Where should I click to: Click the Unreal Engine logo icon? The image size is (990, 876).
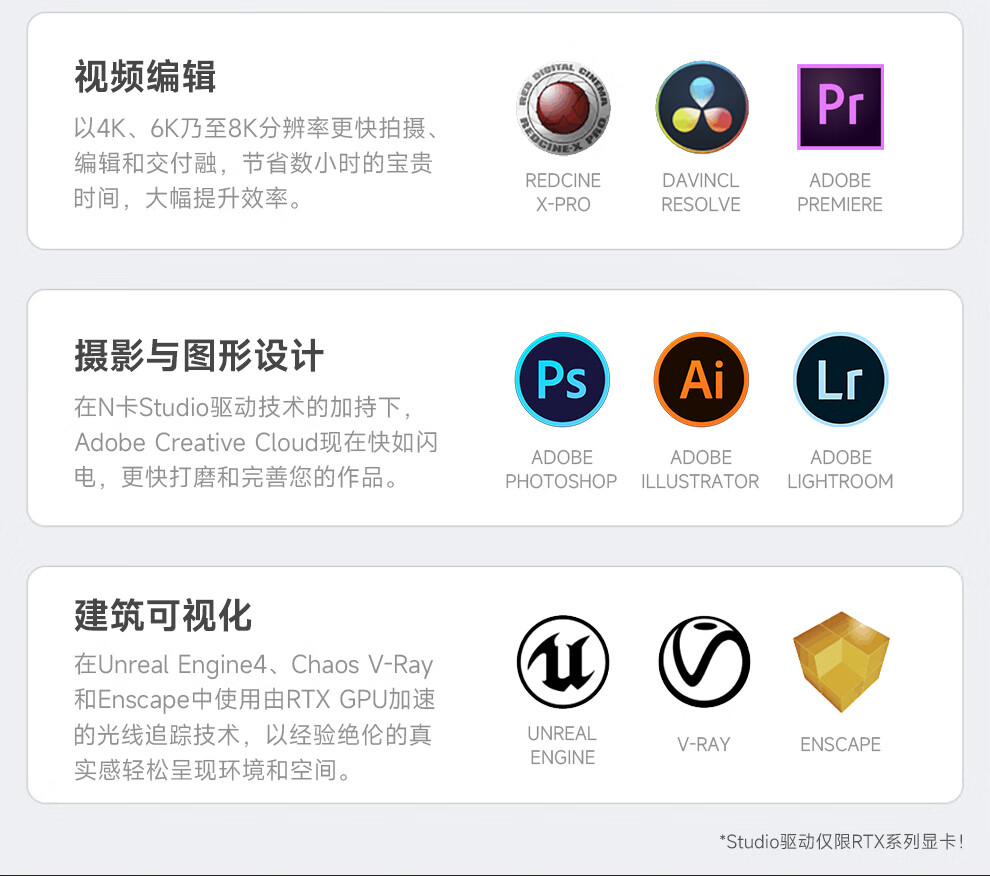pos(563,661)
